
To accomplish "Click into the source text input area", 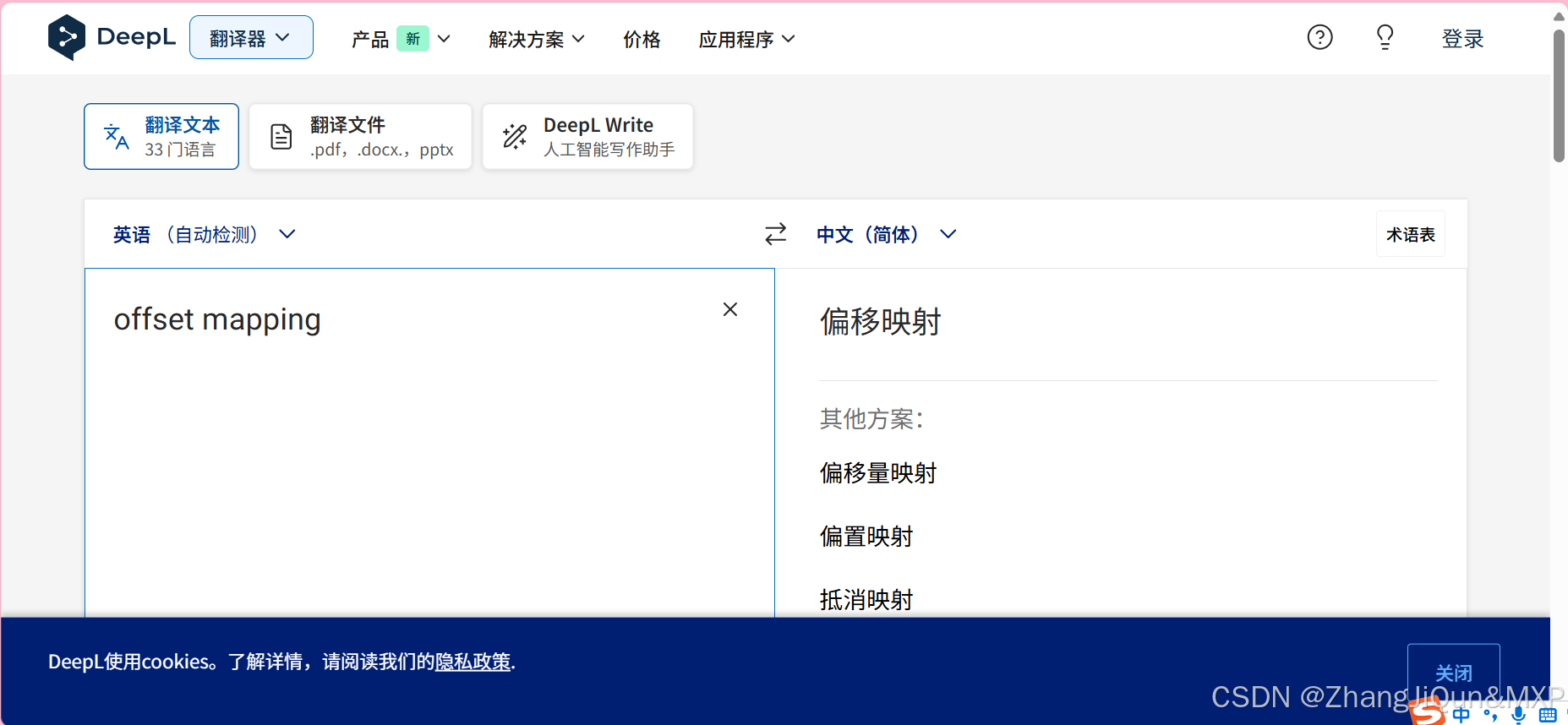I will click(429, 443).
